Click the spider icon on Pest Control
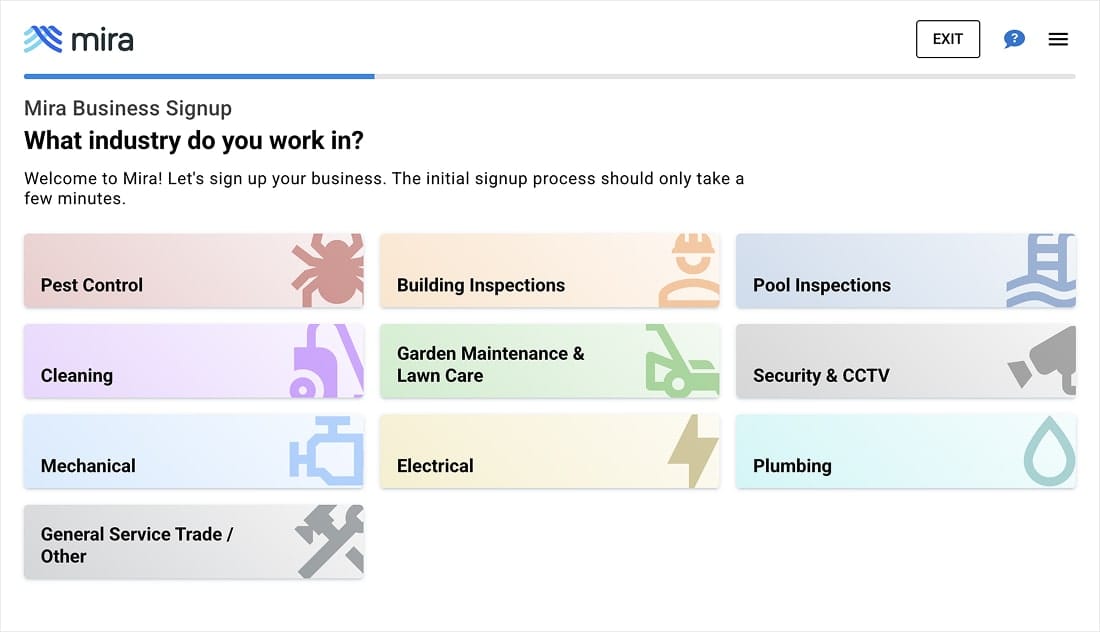This screenshot has width=1100, height=632. (328, 270)
